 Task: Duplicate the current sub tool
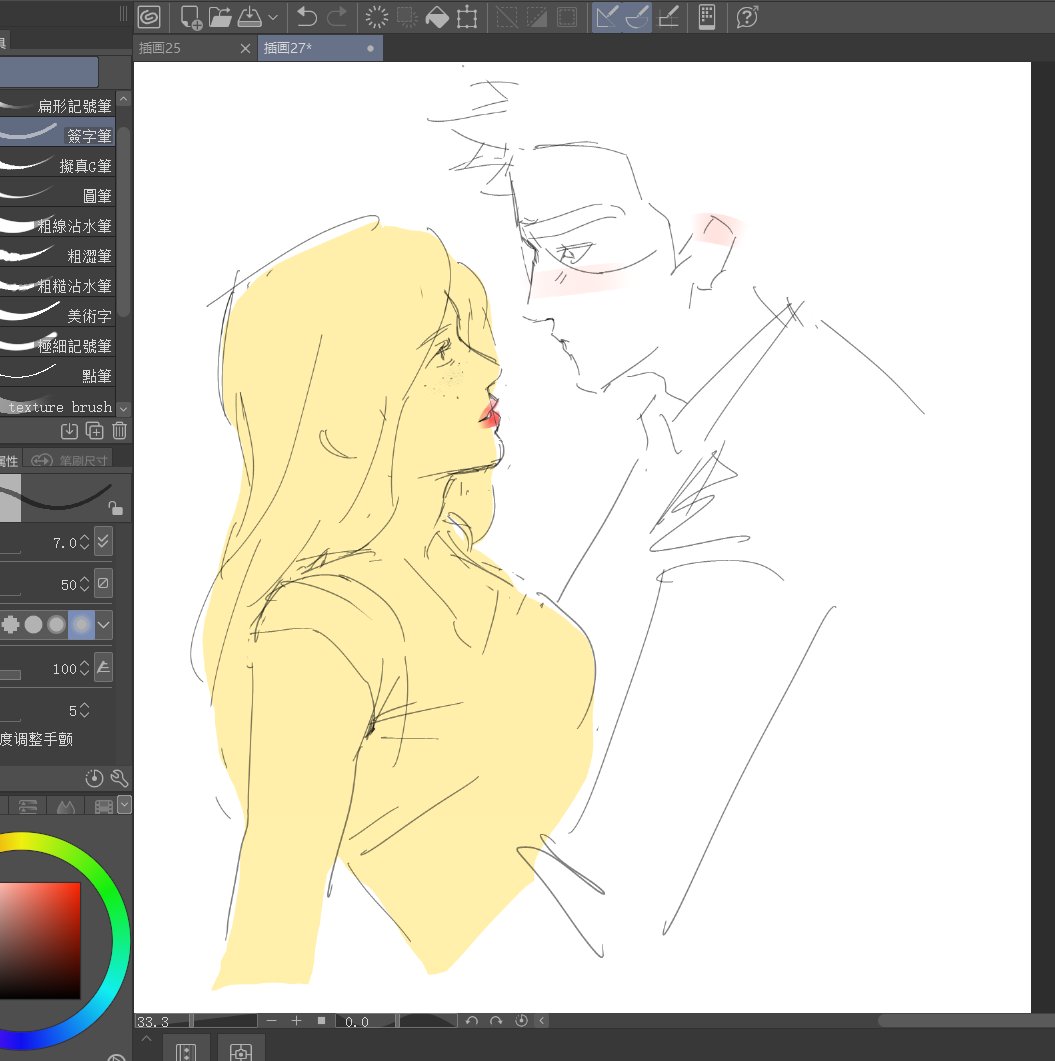[x=95, y=430]
